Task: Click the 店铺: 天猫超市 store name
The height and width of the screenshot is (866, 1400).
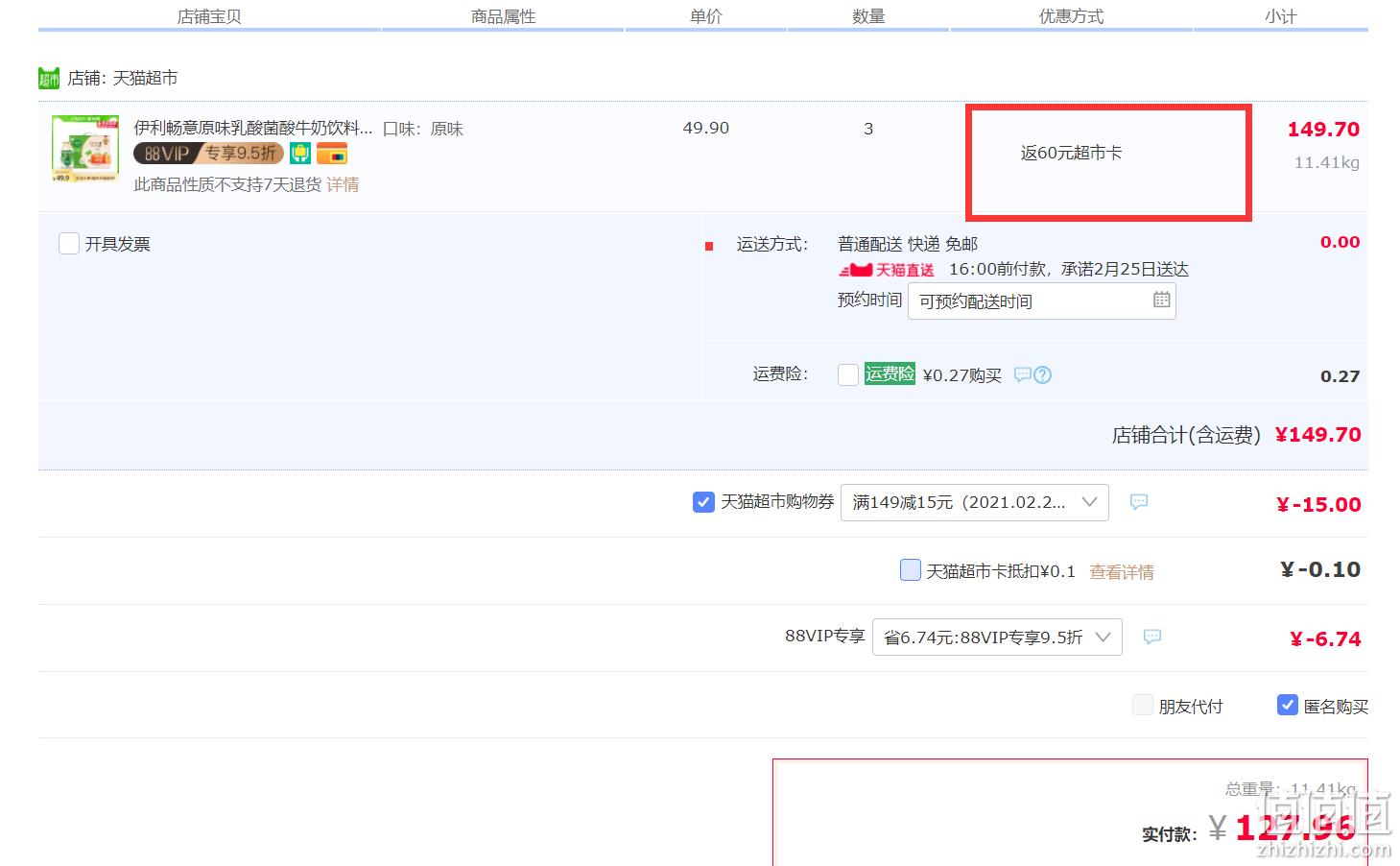Action: tap(122, 78)
